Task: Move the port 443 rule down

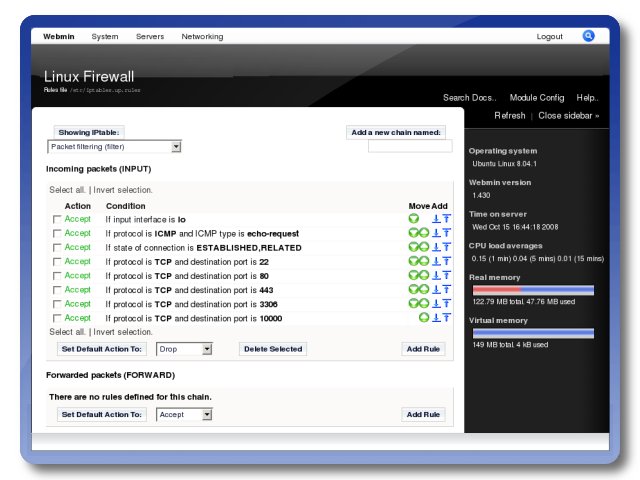Action: pos(413,290)
